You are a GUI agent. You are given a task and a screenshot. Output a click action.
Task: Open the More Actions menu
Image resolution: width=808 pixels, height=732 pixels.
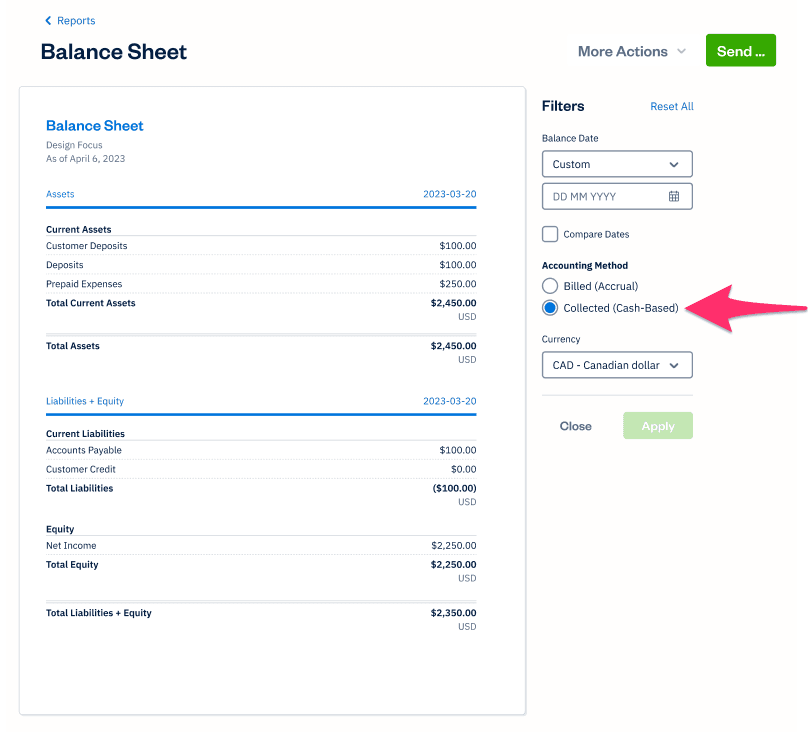pos(622,52)
